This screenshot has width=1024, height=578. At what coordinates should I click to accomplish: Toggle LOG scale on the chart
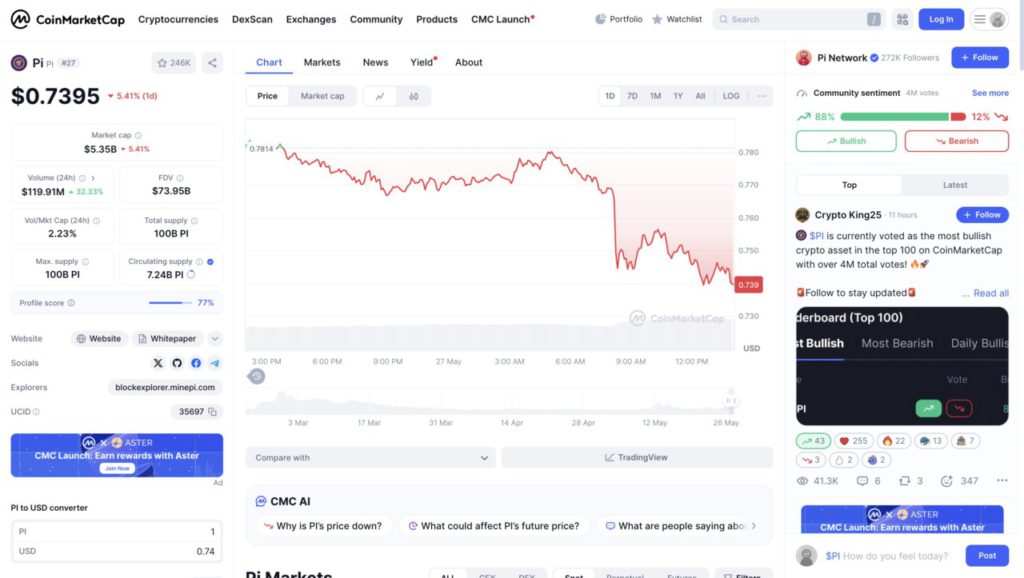[731, 96]
